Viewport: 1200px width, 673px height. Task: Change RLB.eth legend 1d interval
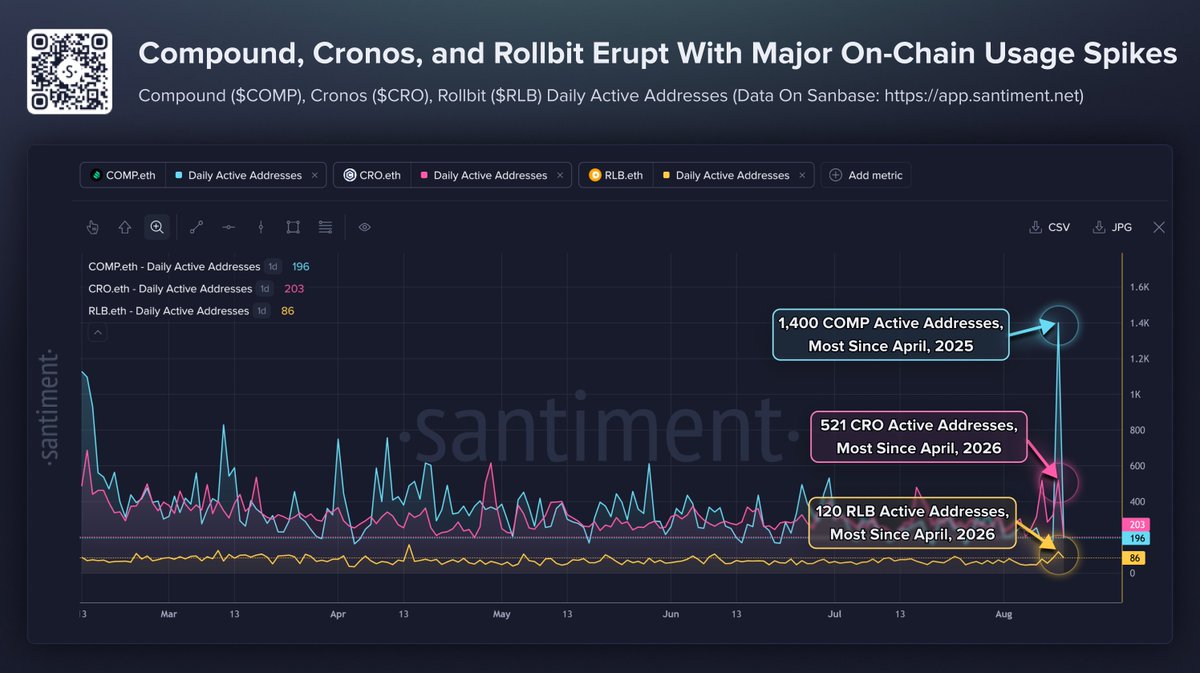262,311
